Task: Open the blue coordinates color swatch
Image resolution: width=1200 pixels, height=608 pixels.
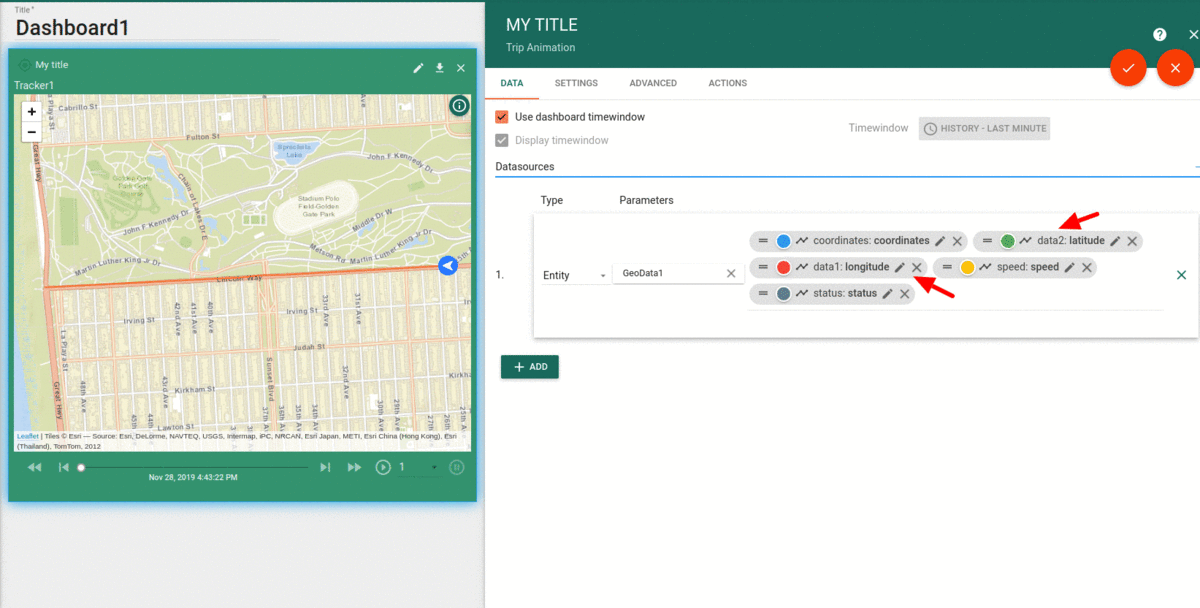Action: coord(783,241)
